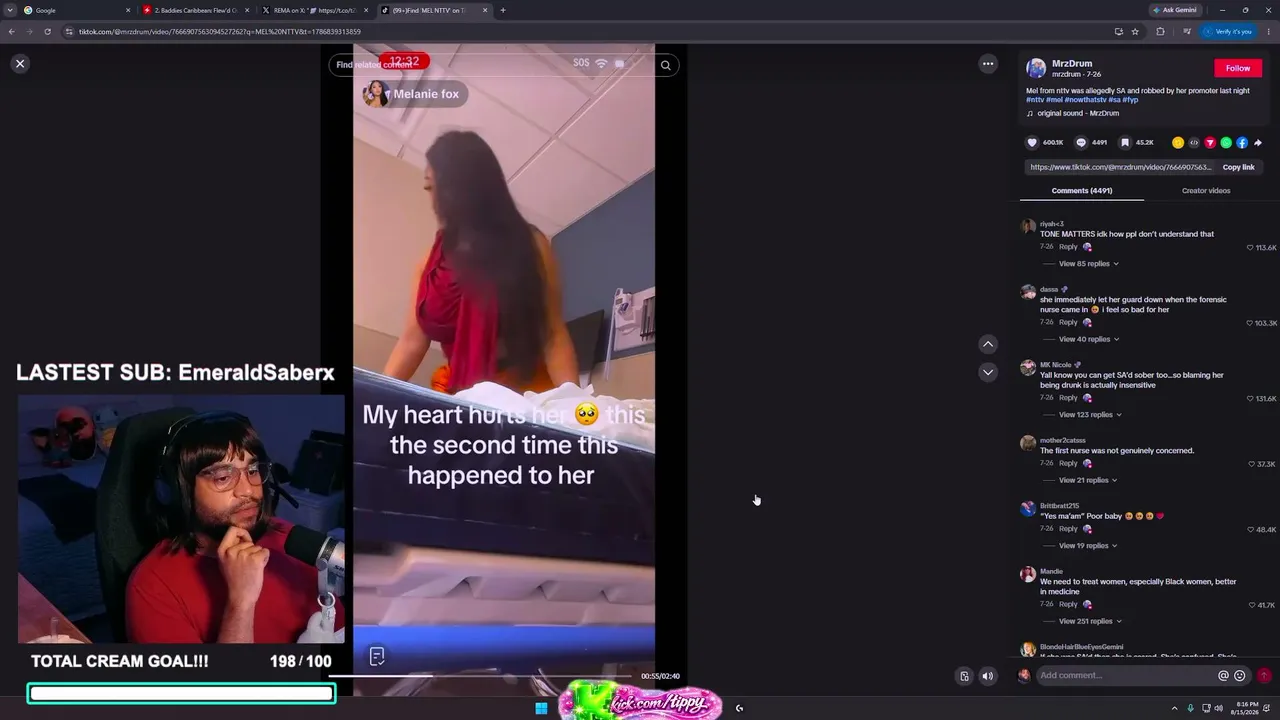This screenshot has width=1280, height=720.
Task: Expand View 85 replies under riyah comment
Action: 1088,264
